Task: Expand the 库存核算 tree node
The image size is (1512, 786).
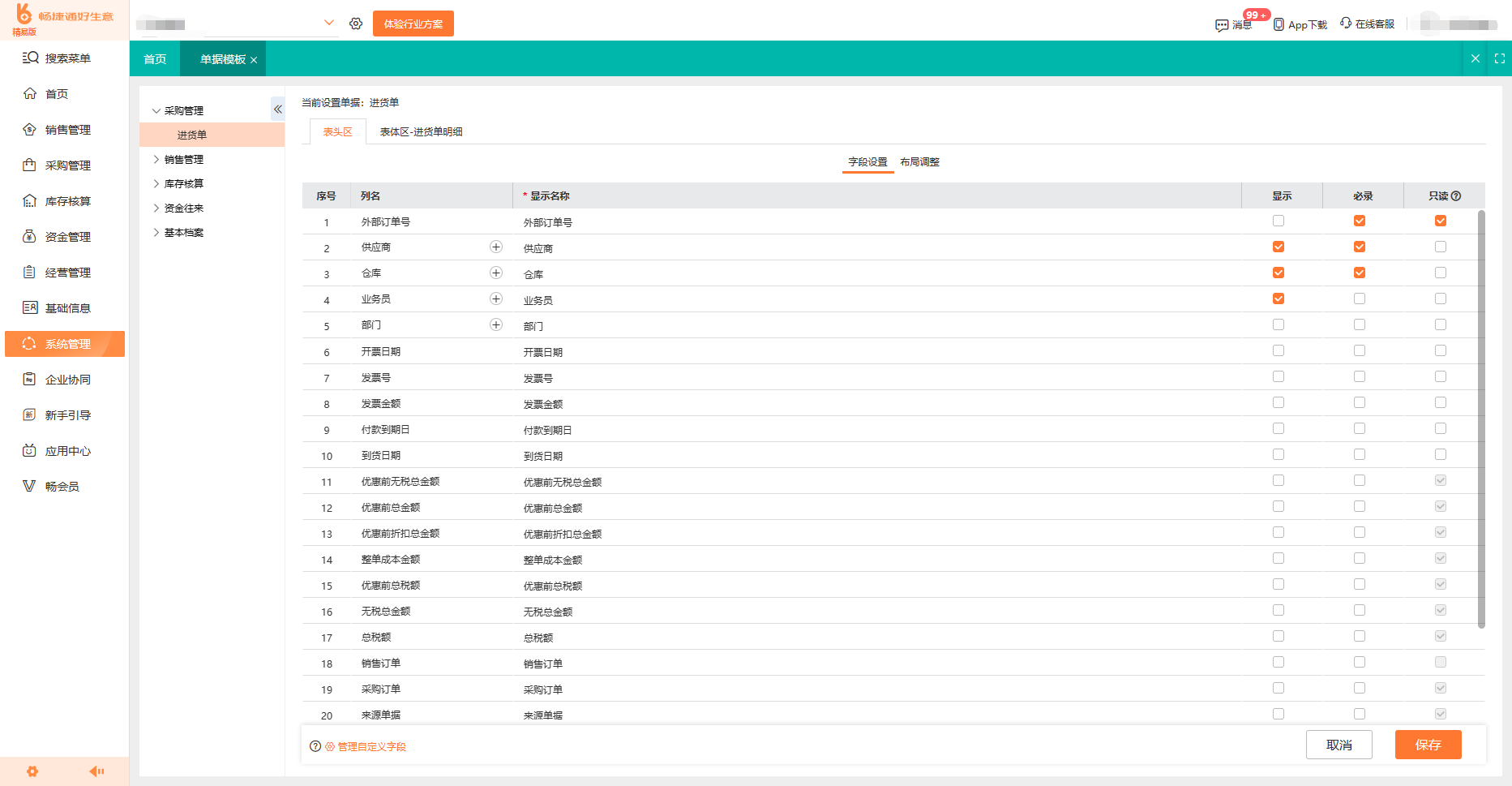Action: point(156,183)
